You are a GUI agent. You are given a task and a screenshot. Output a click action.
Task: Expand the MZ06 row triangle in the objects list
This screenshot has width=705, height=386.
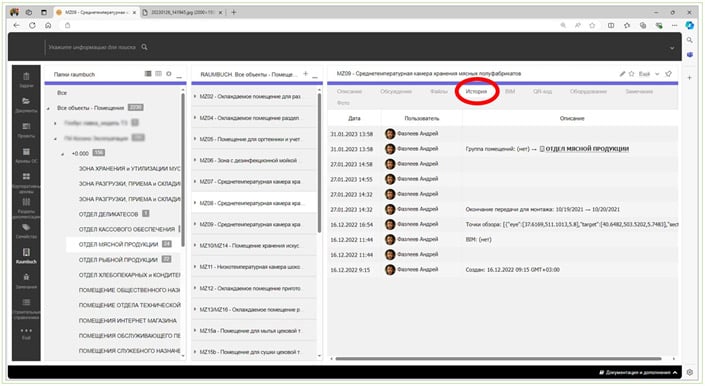pos(195,160)
